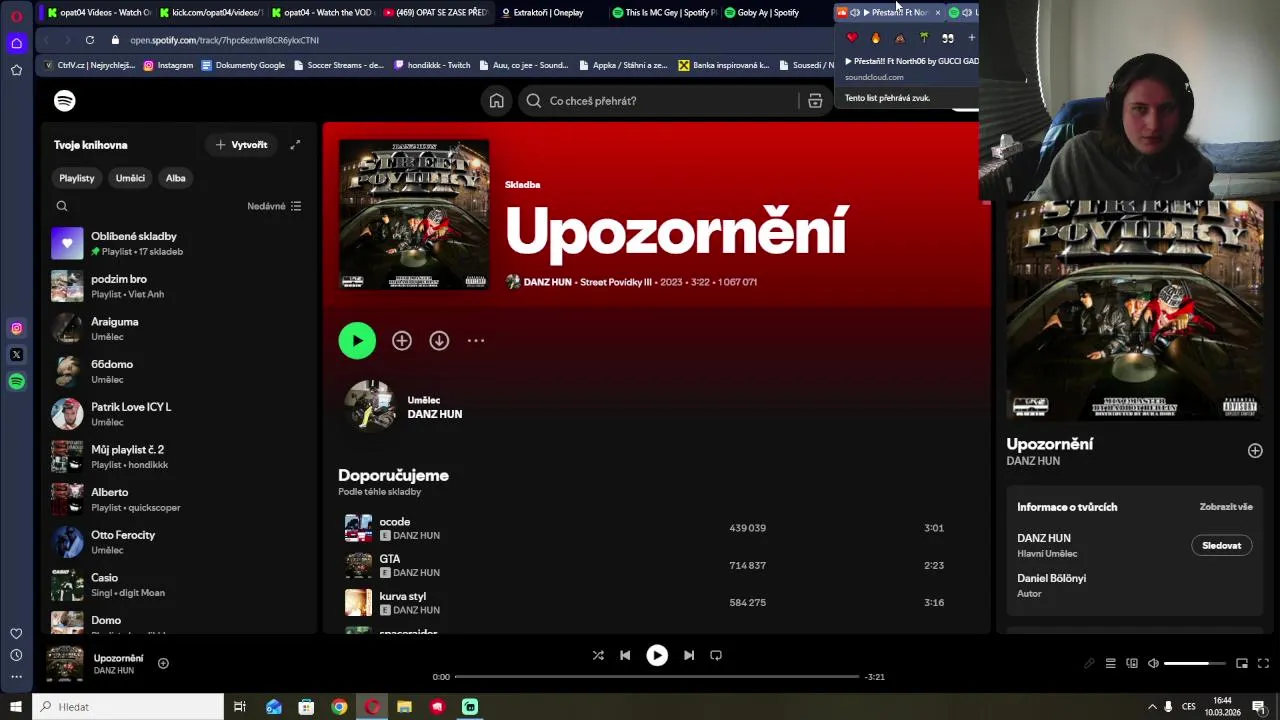The image size is (1280, 720).
Task: Open the 'podzim bro' playlist
Action: coord(178,286)
